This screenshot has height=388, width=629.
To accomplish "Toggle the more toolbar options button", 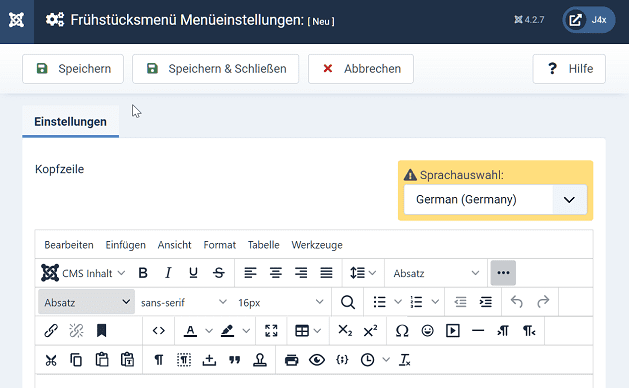I will [503, 273].
